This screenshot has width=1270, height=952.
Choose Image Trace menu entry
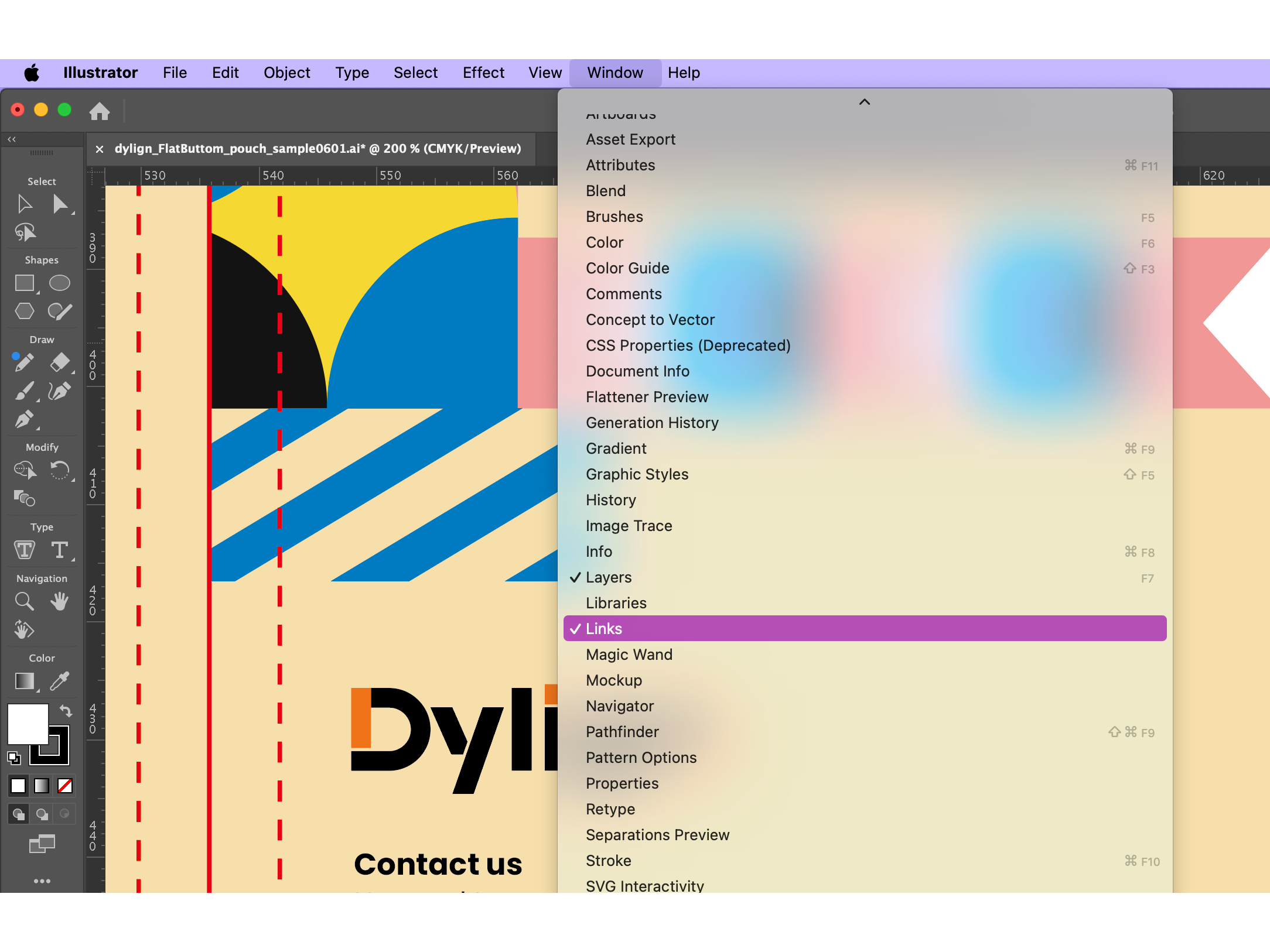coord(865,526)
